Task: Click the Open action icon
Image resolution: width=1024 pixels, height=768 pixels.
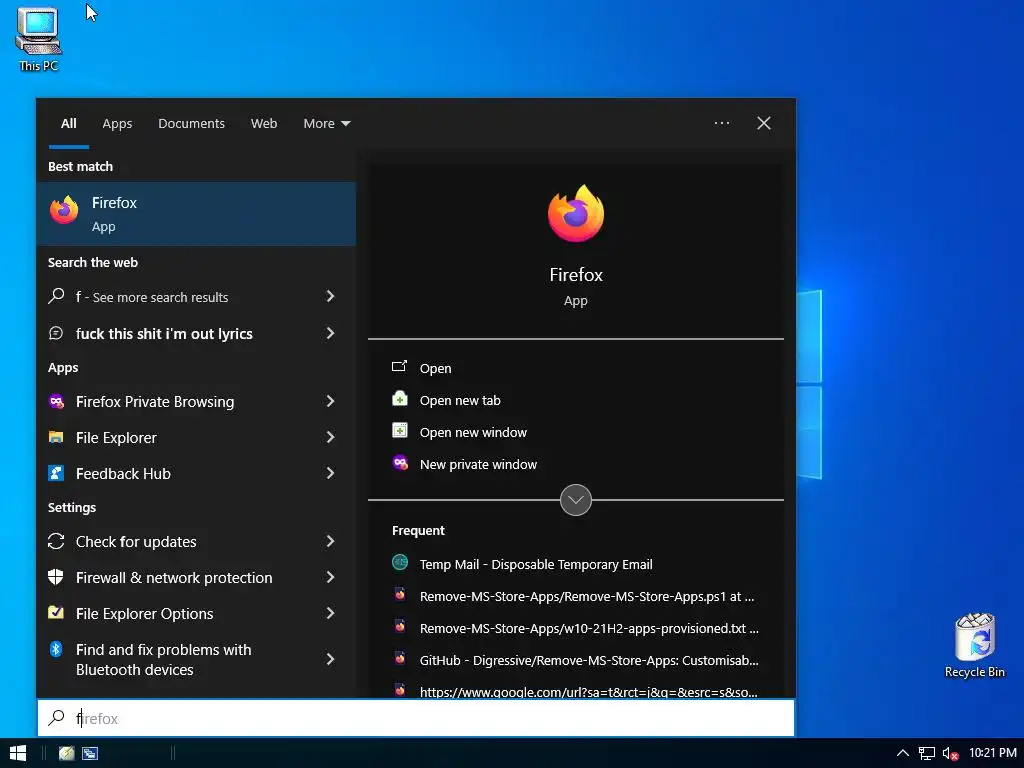Action: point(399,366)
